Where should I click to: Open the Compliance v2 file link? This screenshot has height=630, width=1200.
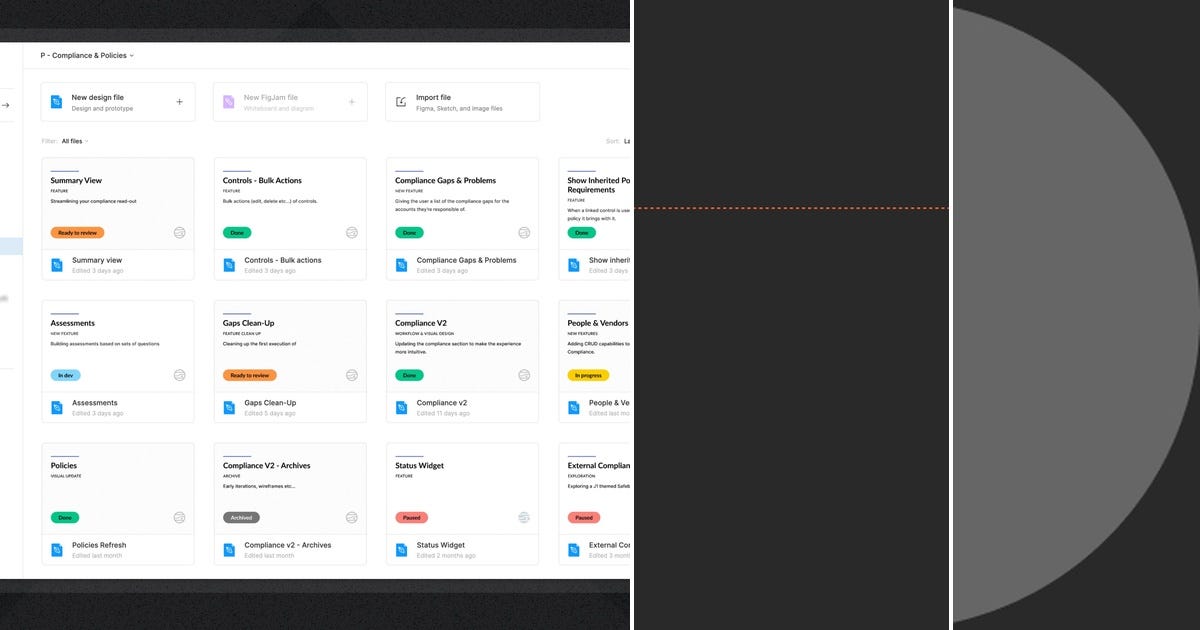click(441, 402)
